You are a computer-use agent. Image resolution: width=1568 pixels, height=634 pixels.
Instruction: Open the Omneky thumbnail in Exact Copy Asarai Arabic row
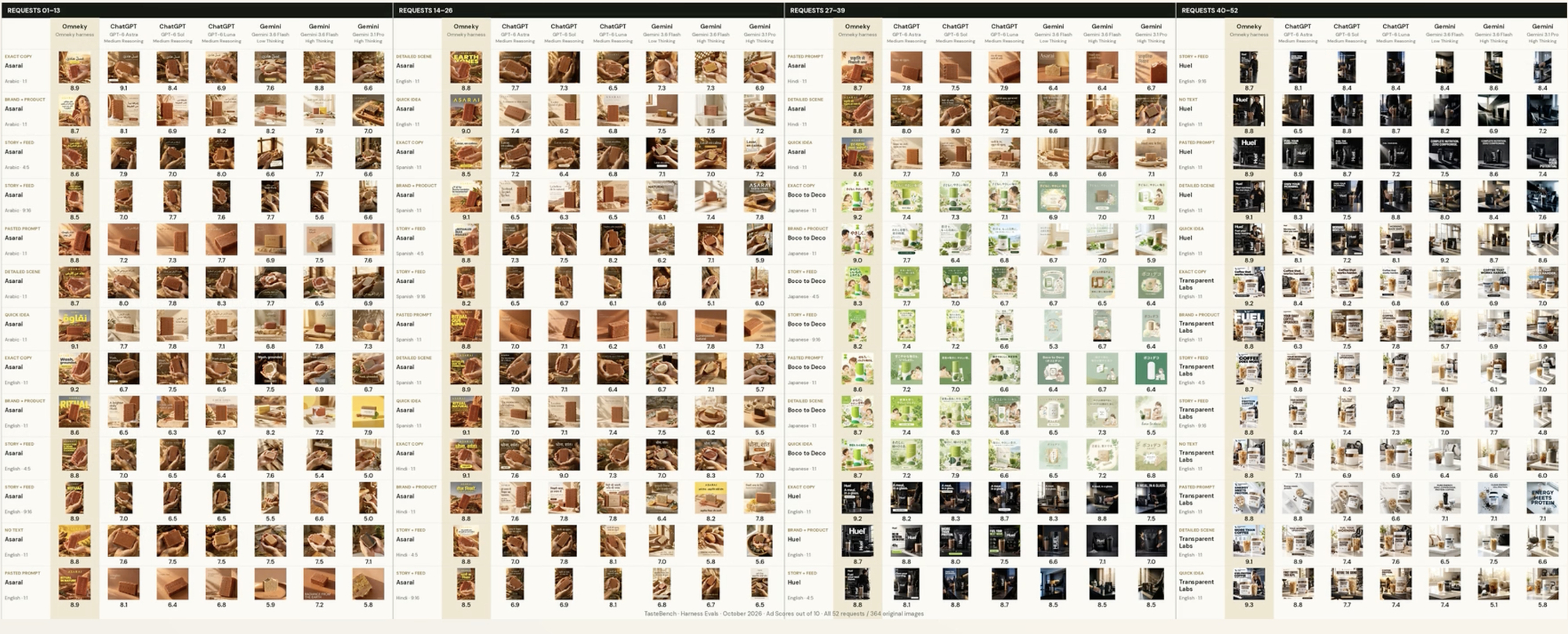74,68
